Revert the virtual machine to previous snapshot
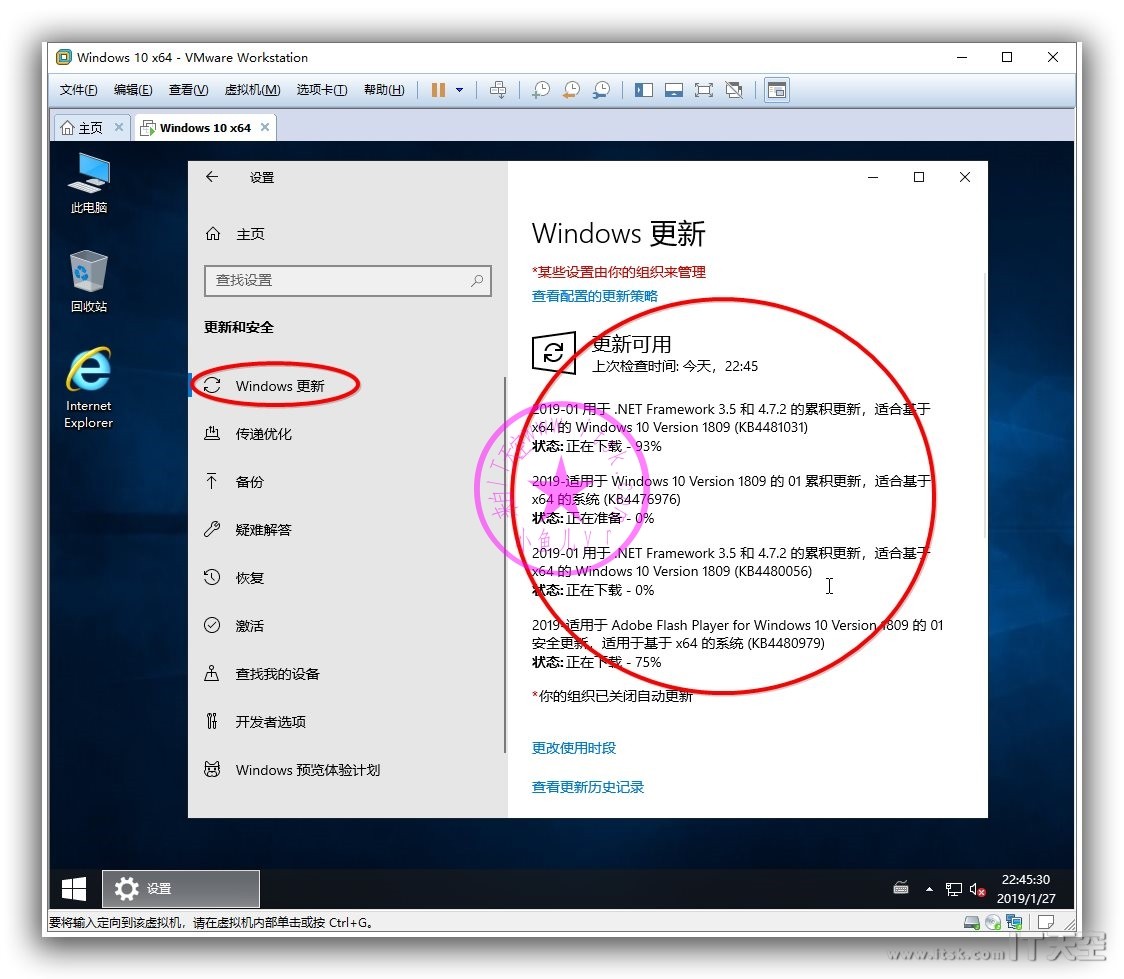Viewport: 1124px width, 979px height. (x=571, y=90)
